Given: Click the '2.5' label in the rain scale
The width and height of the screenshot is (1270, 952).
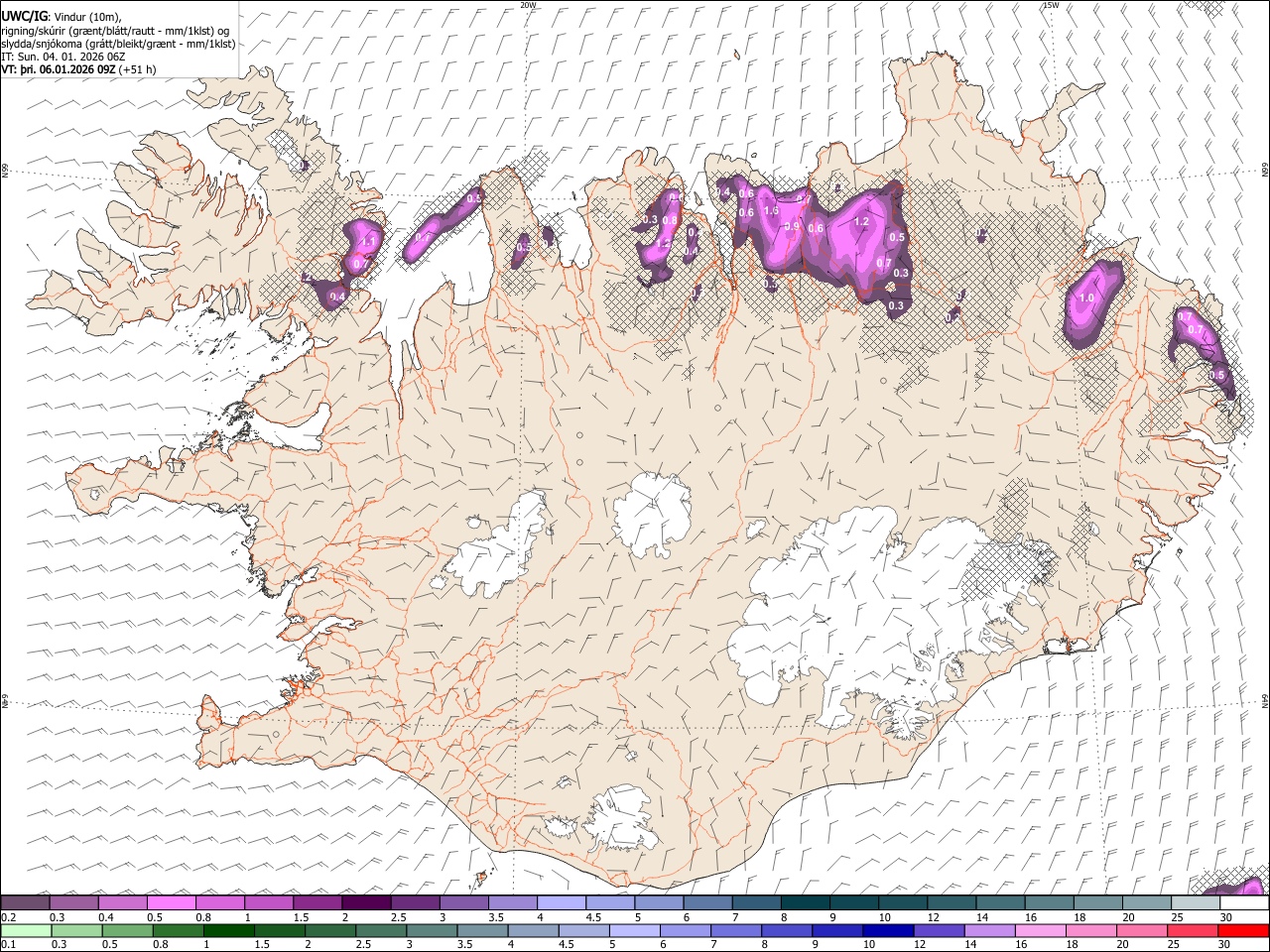Looking at the screenshot, I should (x=363, y=944).
